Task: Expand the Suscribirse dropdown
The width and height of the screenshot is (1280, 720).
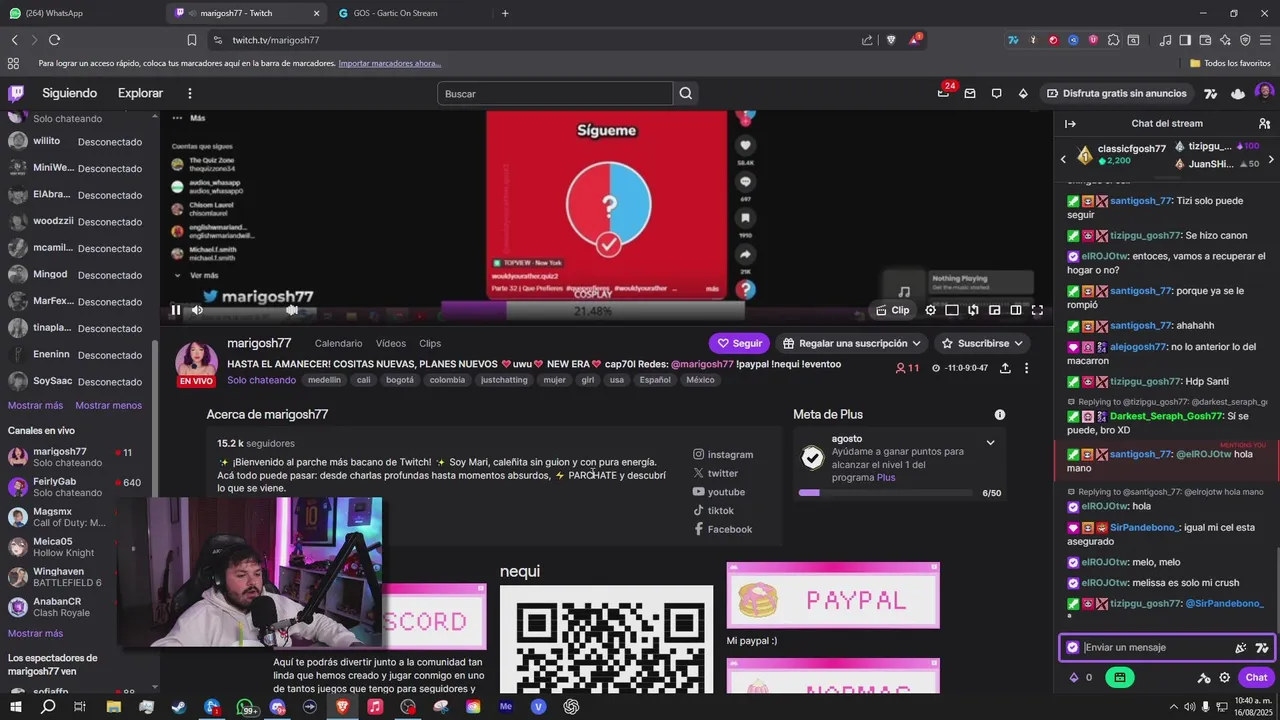Action: pyautogui.click(x=982, y=343)
